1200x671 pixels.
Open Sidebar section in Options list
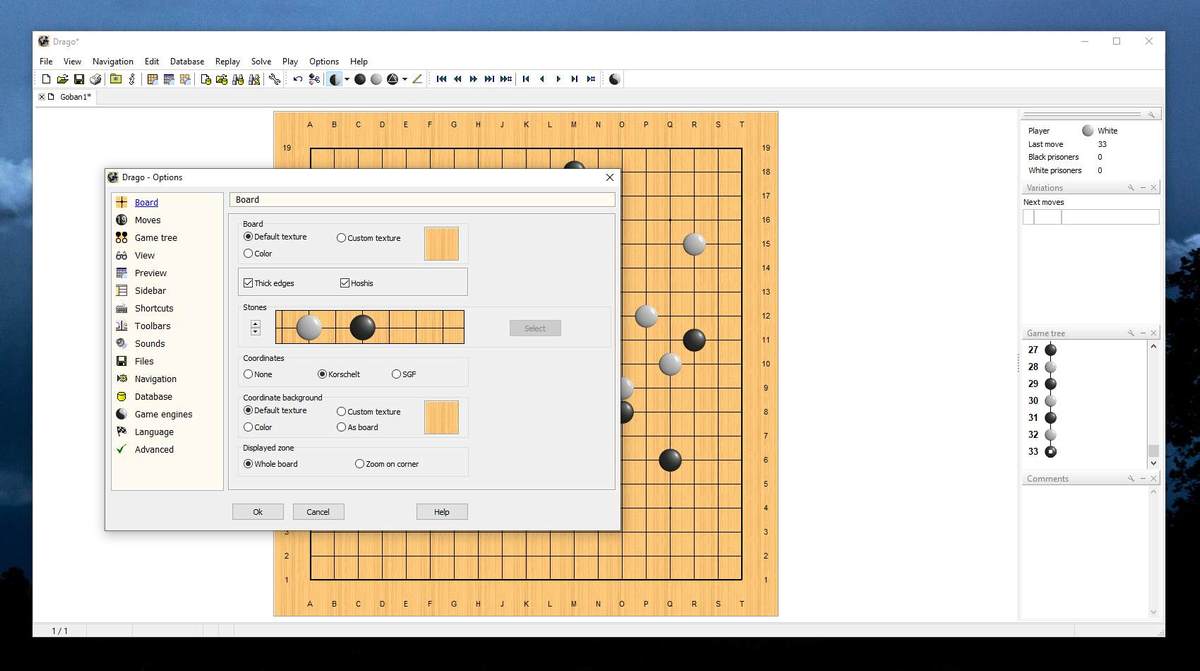tap(150, 291)
